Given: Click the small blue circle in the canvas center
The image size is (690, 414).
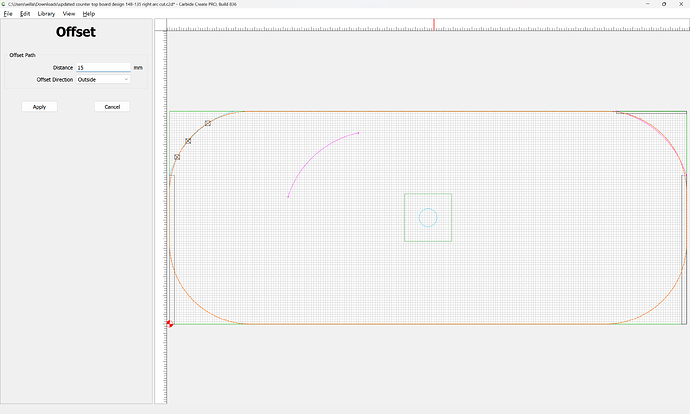Looking at the screenshot, I should 428,217.
